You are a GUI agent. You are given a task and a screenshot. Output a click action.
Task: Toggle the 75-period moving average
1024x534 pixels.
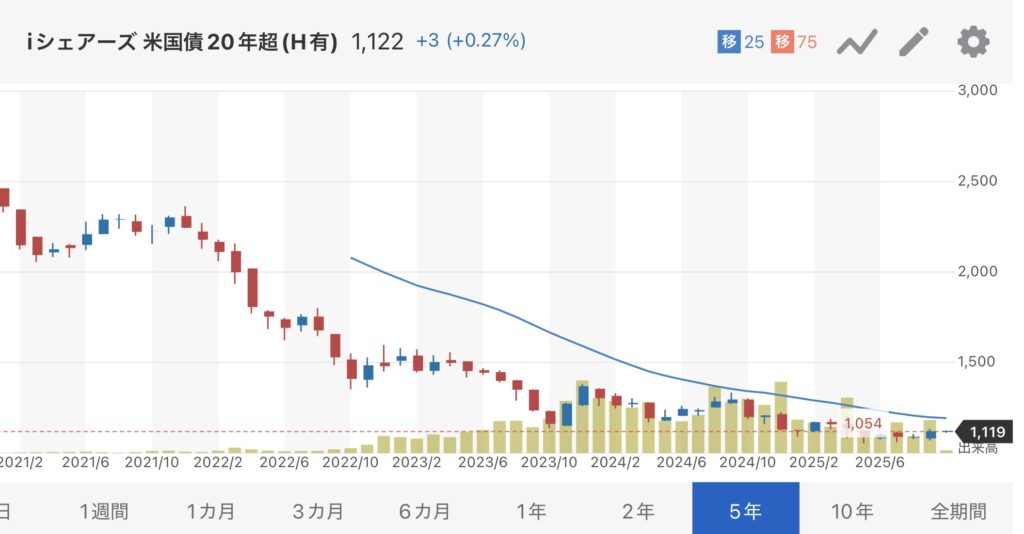tap(795, 42)
